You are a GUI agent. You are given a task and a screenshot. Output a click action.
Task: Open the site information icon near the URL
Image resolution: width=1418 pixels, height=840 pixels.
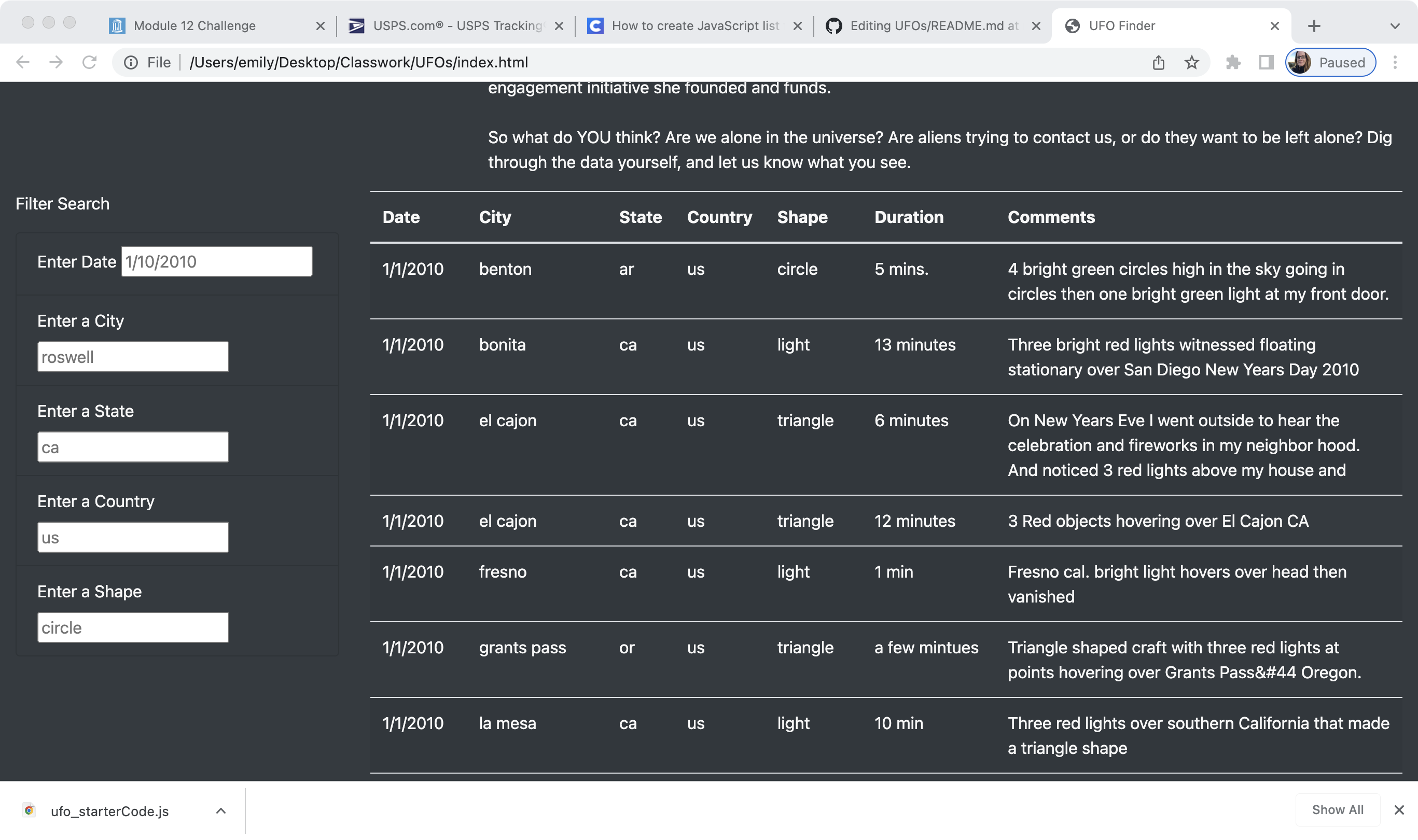click(x=131, y=62)
